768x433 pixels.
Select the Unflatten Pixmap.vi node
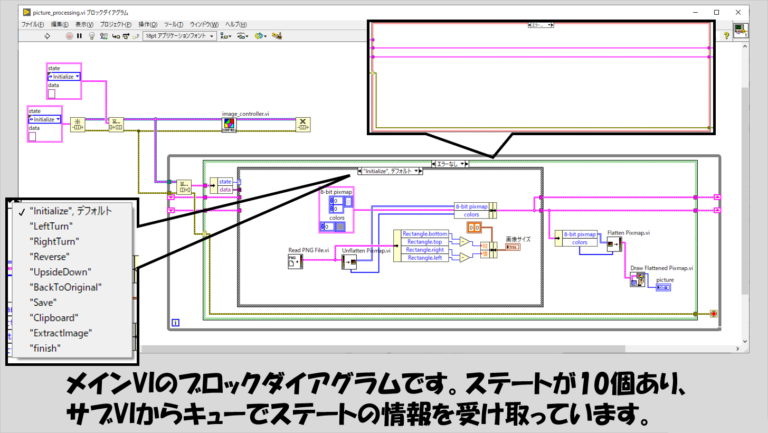click(349, 263)
